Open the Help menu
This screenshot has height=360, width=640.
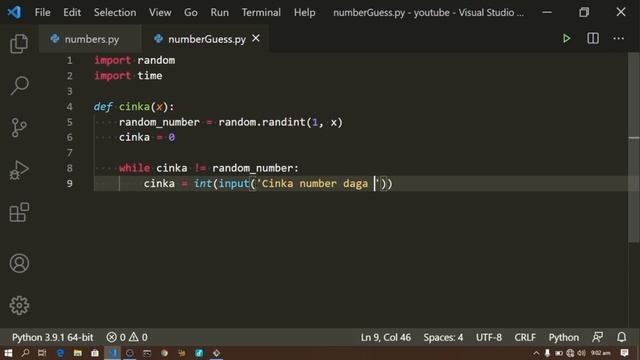[x=304, y=12]
